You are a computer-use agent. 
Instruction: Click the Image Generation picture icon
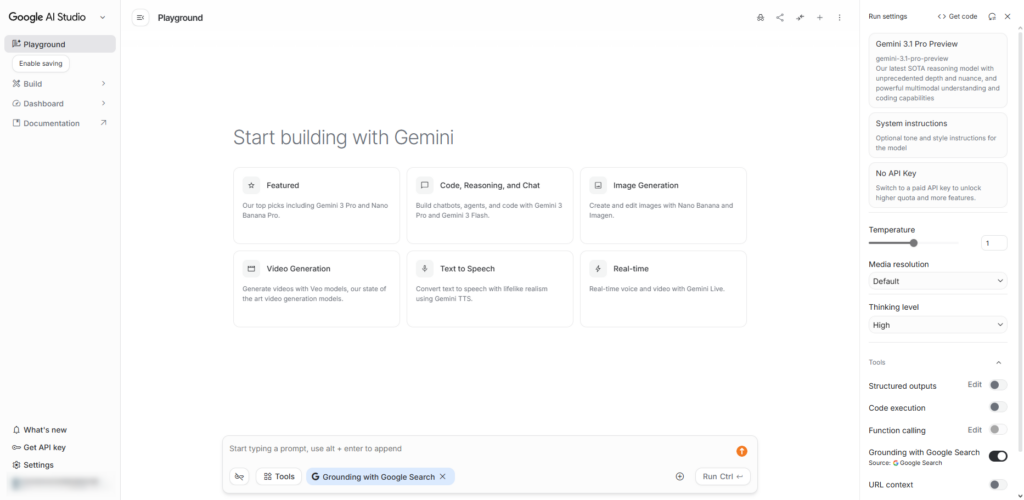[598, 185]
